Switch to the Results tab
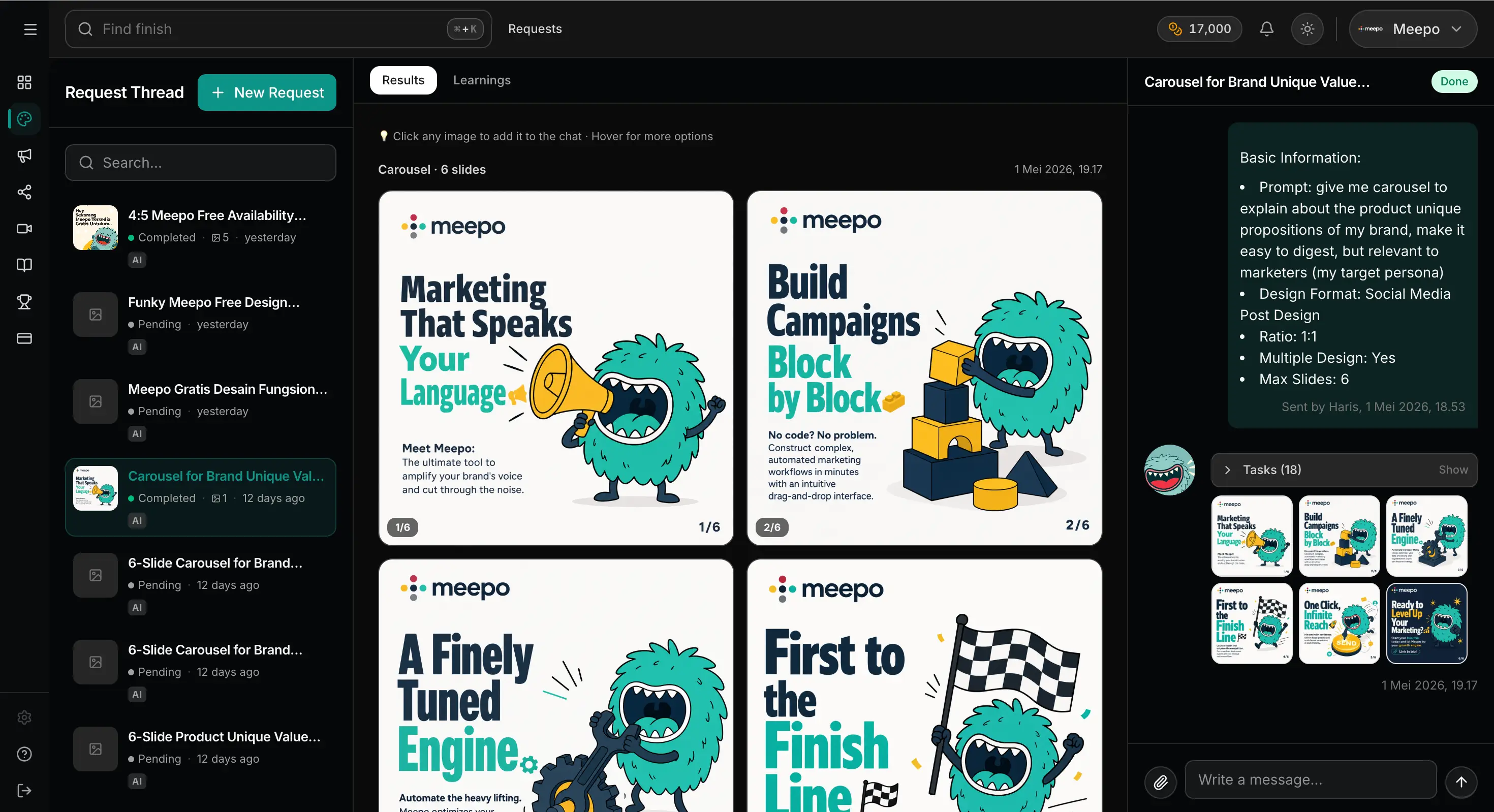The width and height of the screenshot is (1494, 812). pyautogui.click(x=403, y=80)
